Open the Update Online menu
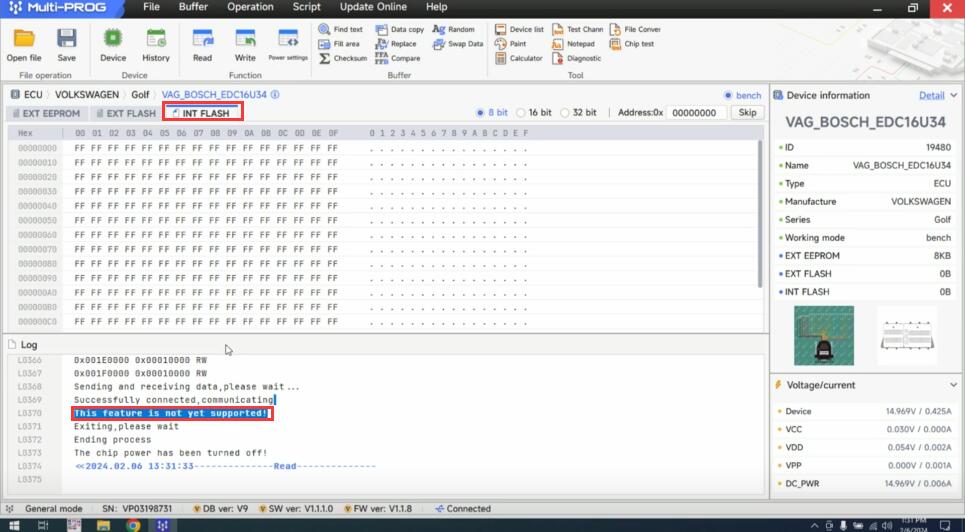The height and width of the screenshot is (532, 965). coord(373,7)
